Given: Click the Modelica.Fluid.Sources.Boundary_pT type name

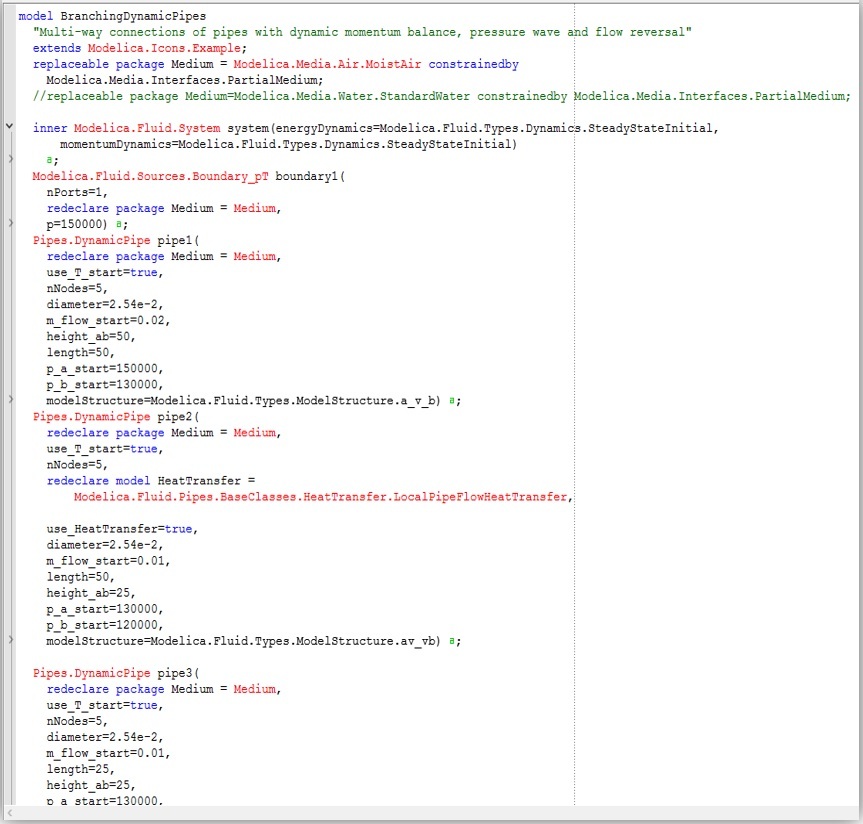Looking at the screenshot, I should click(150, 176).
